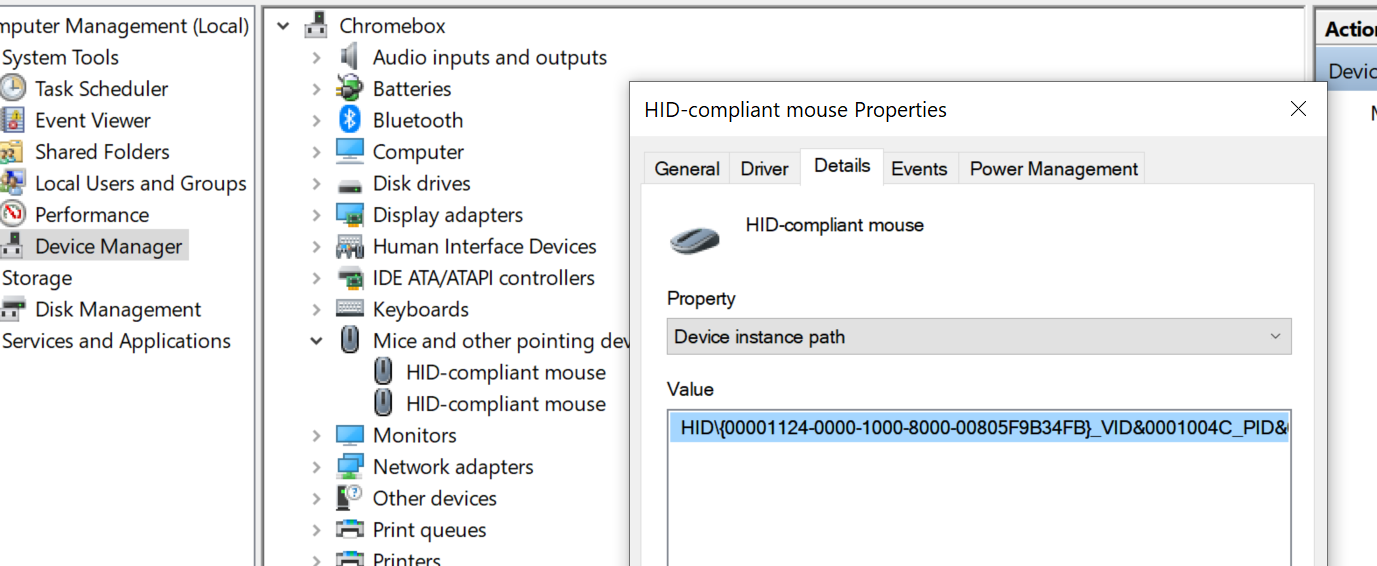Expand the Disk drives category

[316, 184]
